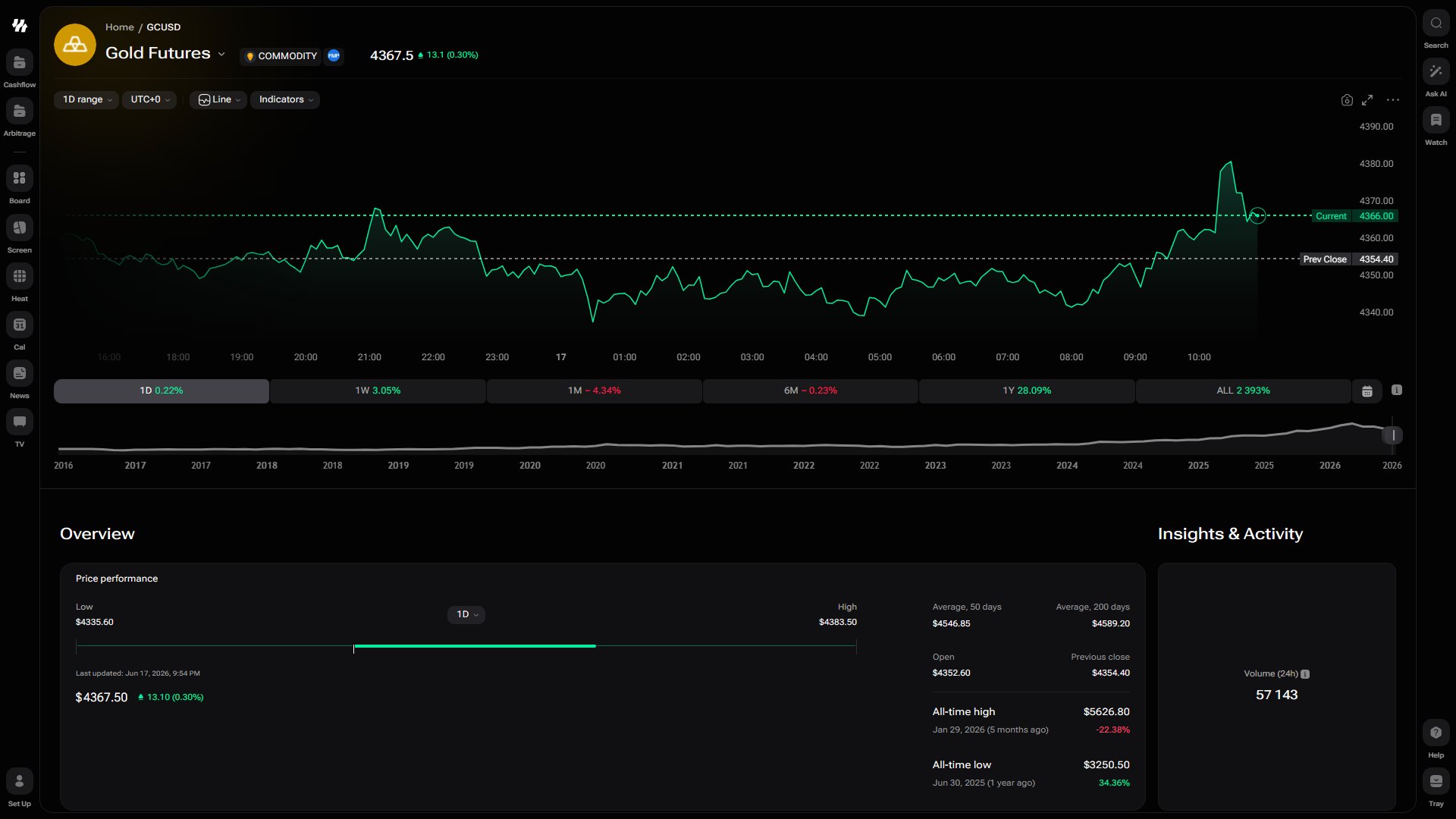Click the Volume value 57 143
This screenshot has height=819, width=1456.
pos(1277,695)
